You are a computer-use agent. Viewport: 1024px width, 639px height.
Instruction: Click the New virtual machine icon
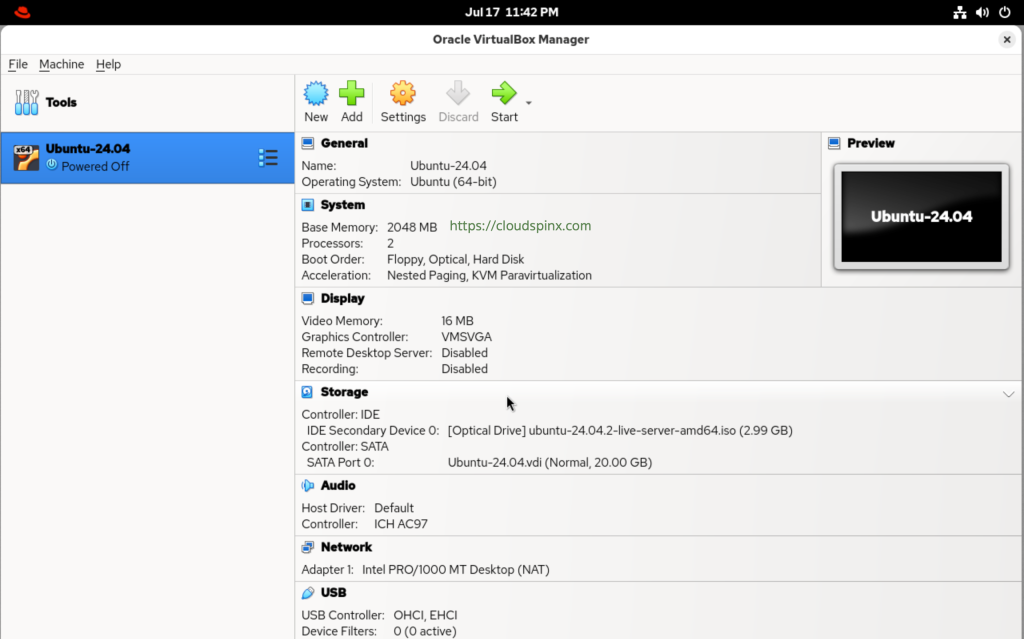[x=316, y=93]
